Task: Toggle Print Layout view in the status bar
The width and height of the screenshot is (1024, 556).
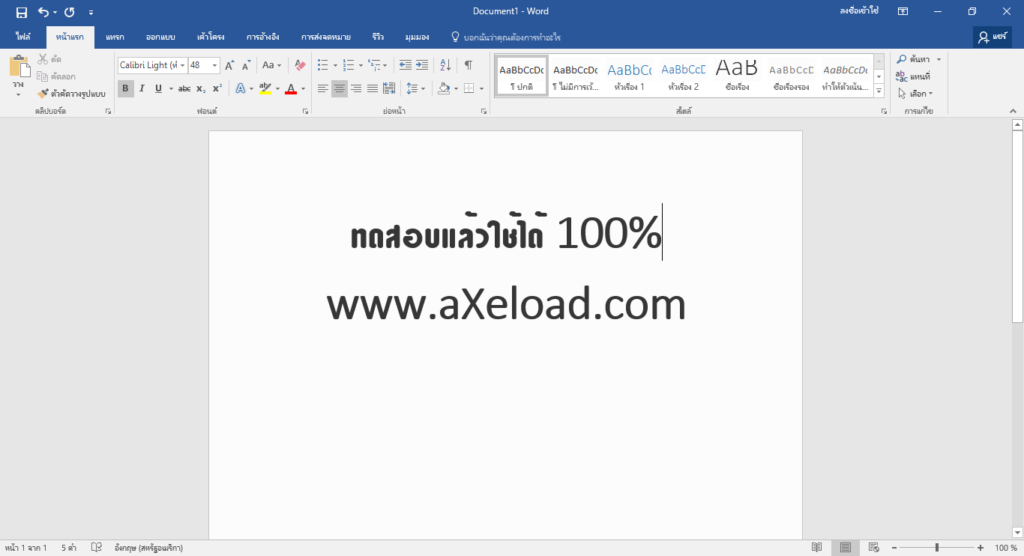Action: pyautogui.click(x=845, y=548)
